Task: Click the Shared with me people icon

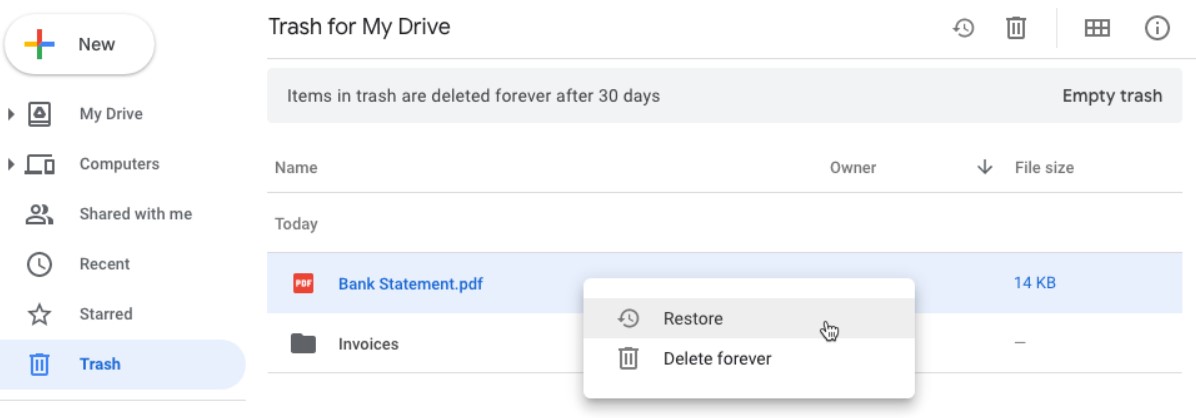Action: (x=39, y=214)
